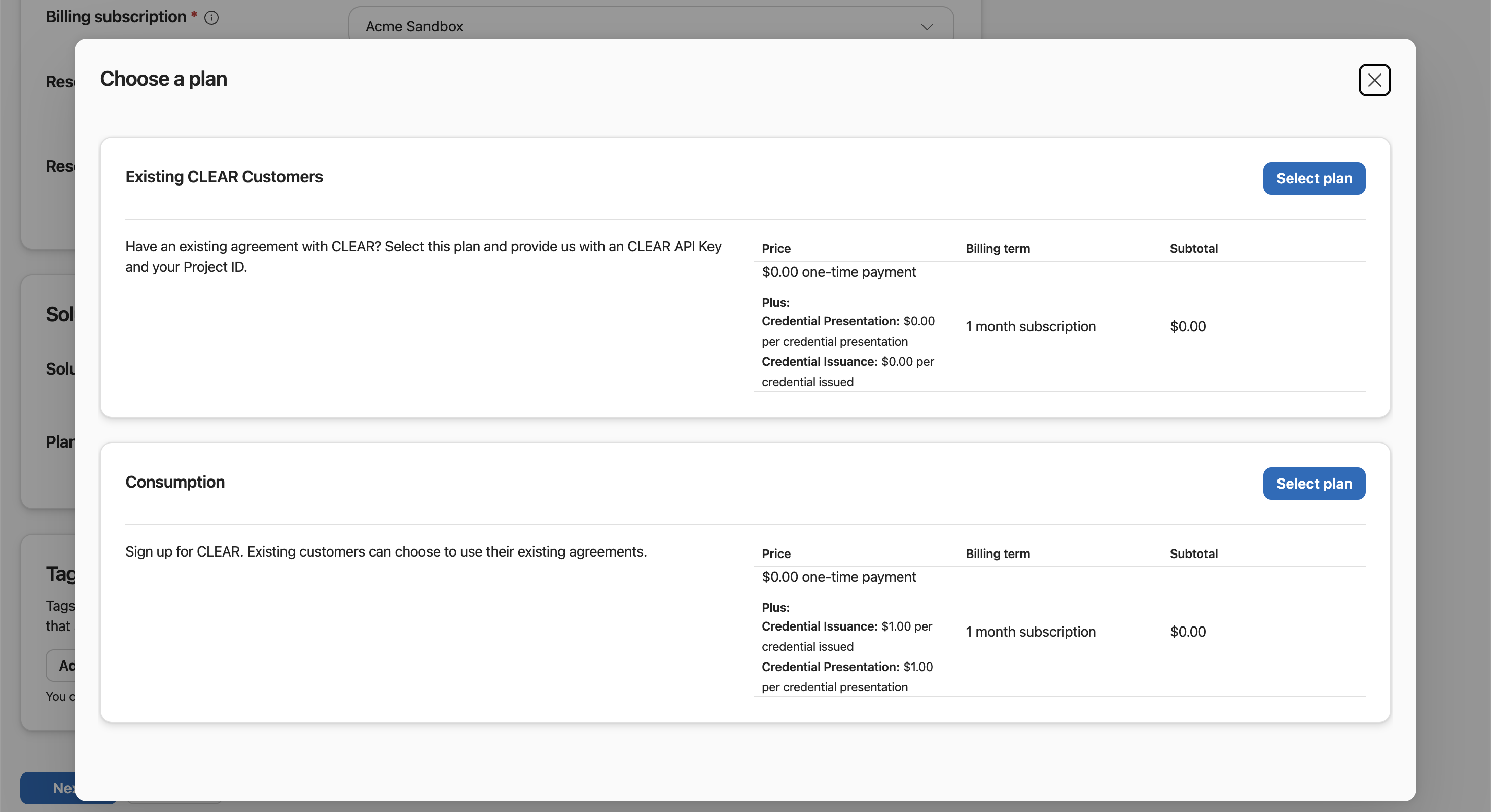
Task: Click '1 month subscription' in Existing CLEAR Customers
Action: coord(1031,327)
